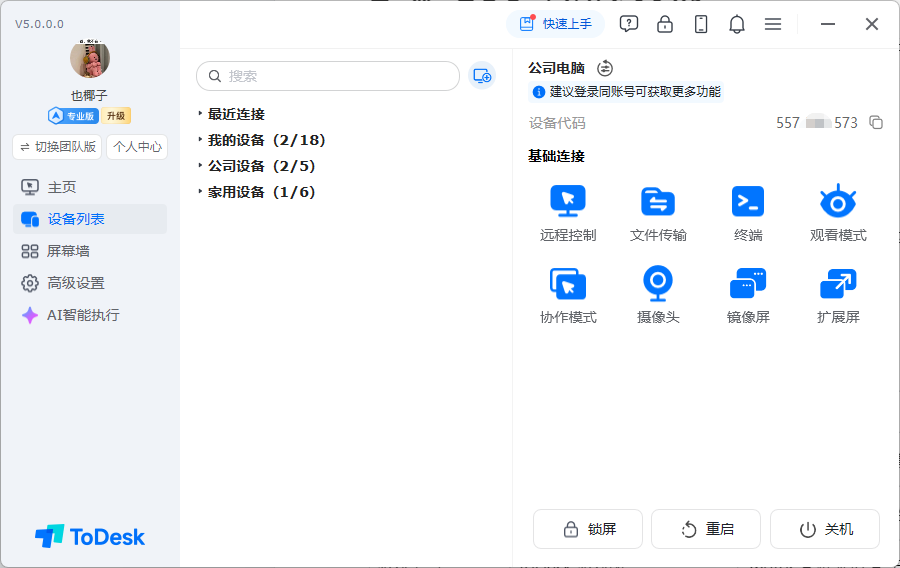Close the ToDesk window

(872, 24)
